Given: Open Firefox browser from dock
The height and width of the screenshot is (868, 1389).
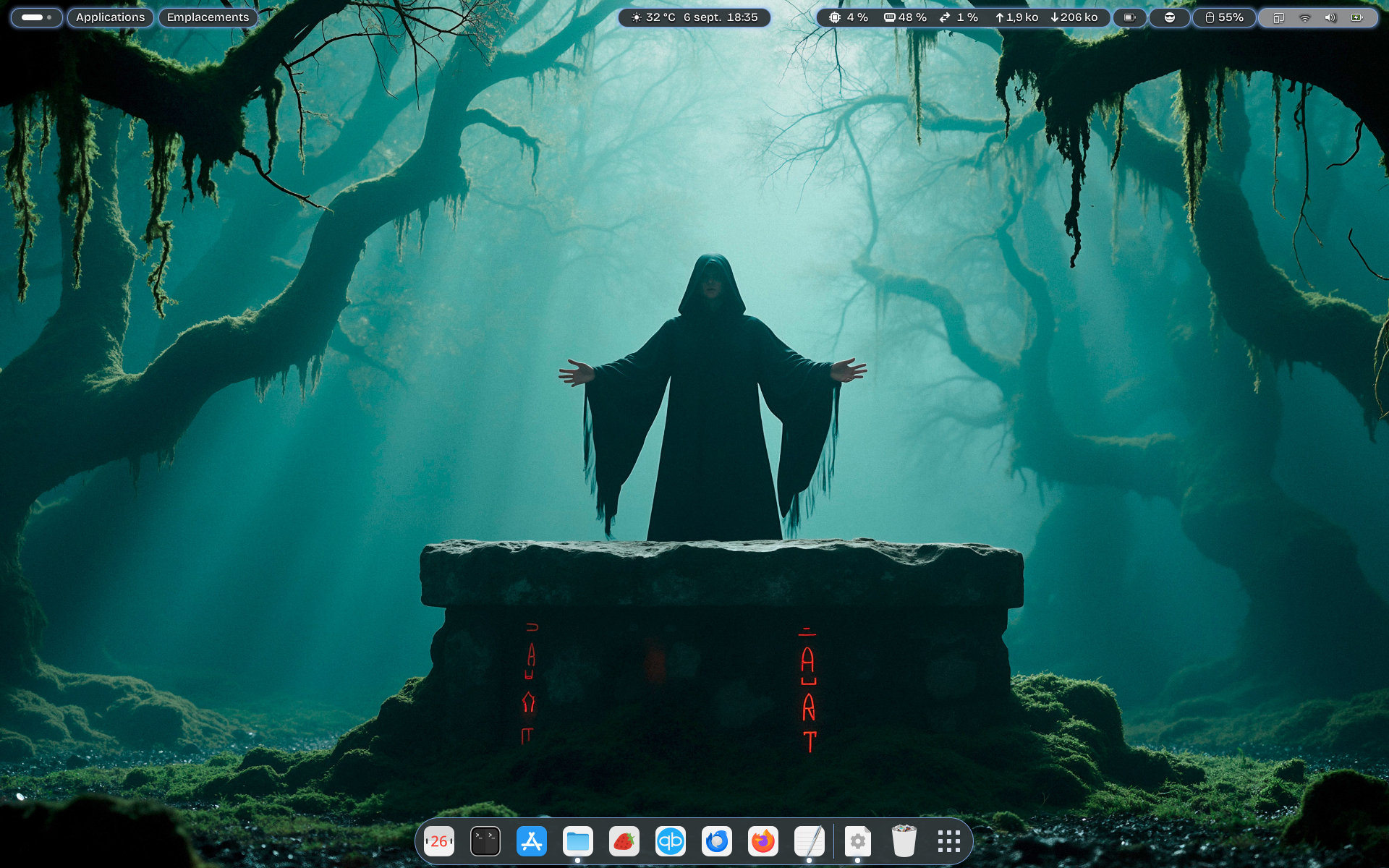Looking at the screenshot, I should pyautogui.click(x=763, y=841).
